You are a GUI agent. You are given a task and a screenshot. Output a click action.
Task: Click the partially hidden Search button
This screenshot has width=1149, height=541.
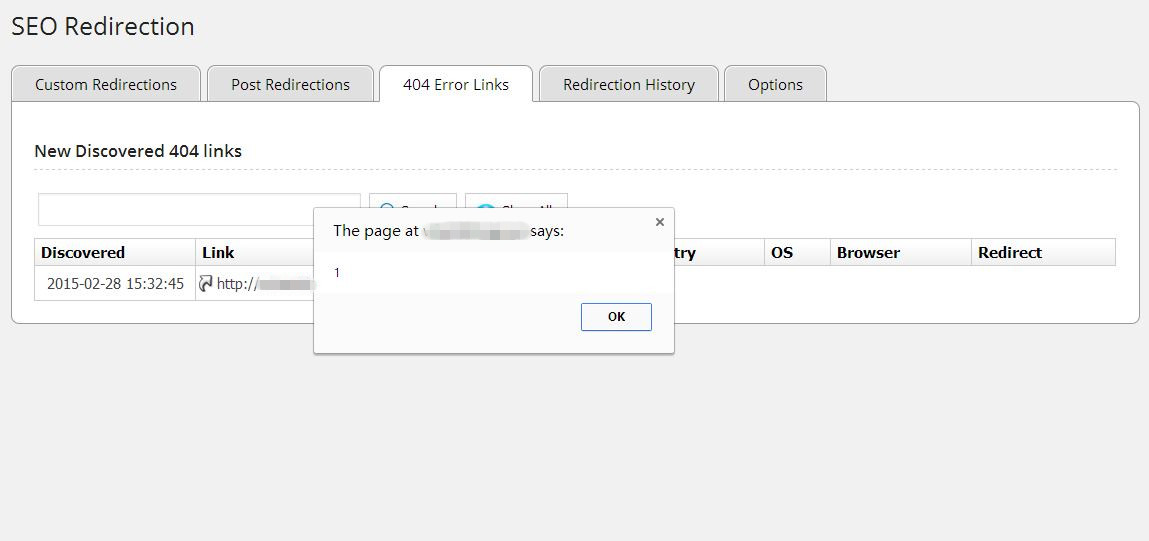(x=413, y=201)
